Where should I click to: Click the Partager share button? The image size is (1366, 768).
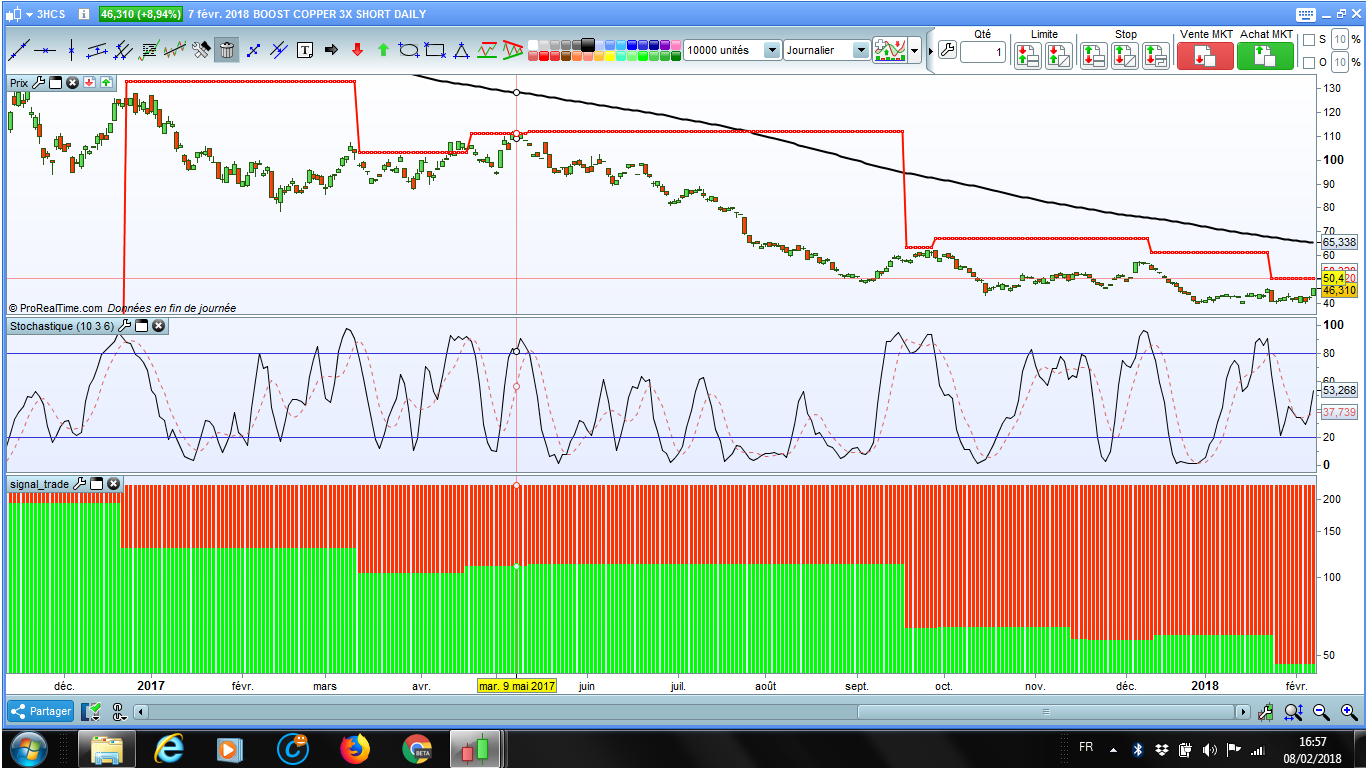click(x=41, y=711)
